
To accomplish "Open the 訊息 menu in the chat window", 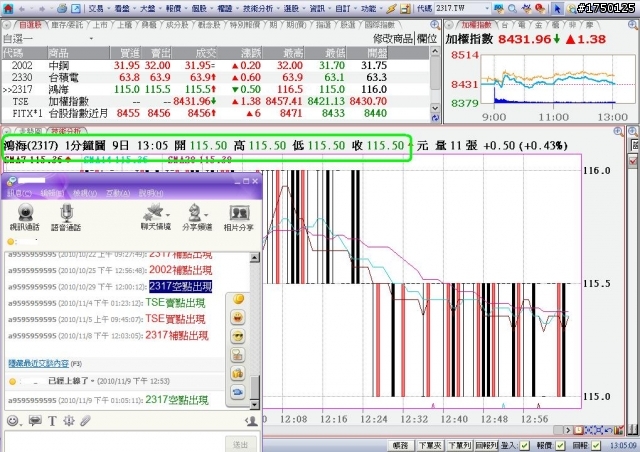I will 19,193.
